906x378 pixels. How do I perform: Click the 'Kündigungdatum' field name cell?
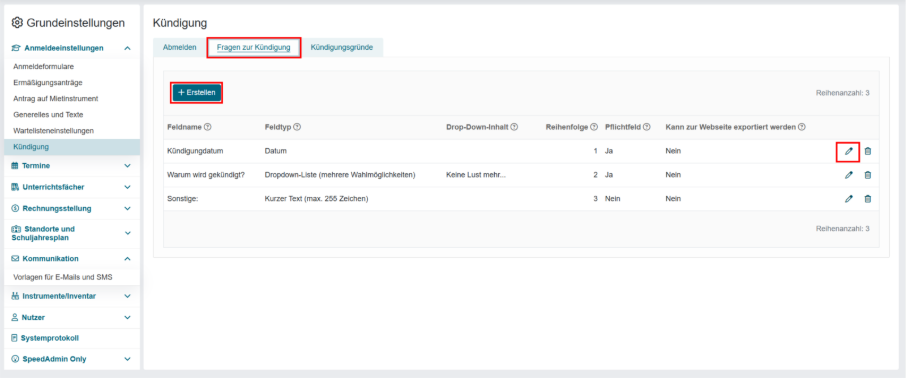point(195,151)
